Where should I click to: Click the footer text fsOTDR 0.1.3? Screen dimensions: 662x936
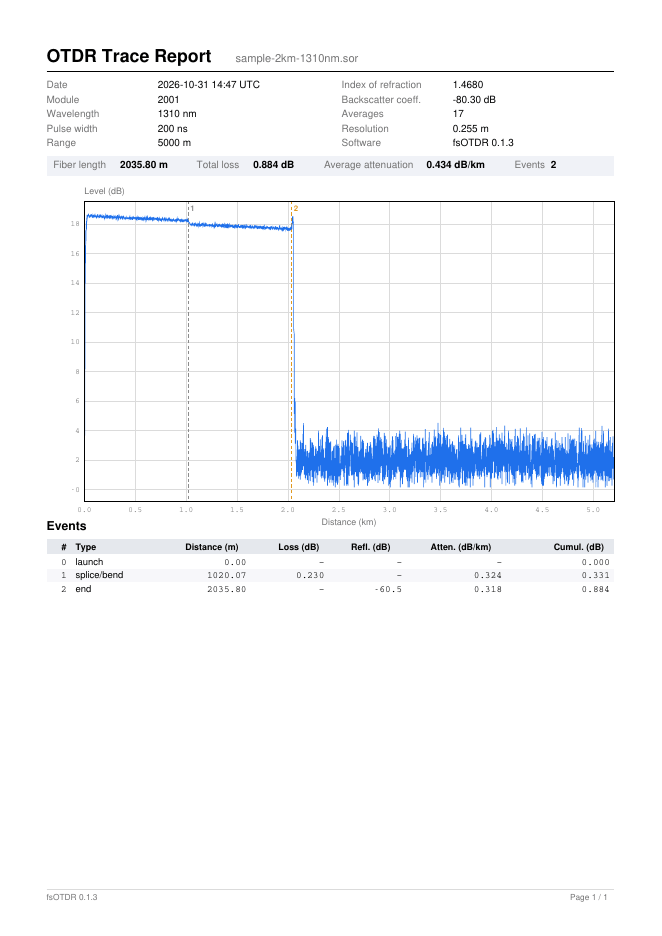tap(72, 897)
